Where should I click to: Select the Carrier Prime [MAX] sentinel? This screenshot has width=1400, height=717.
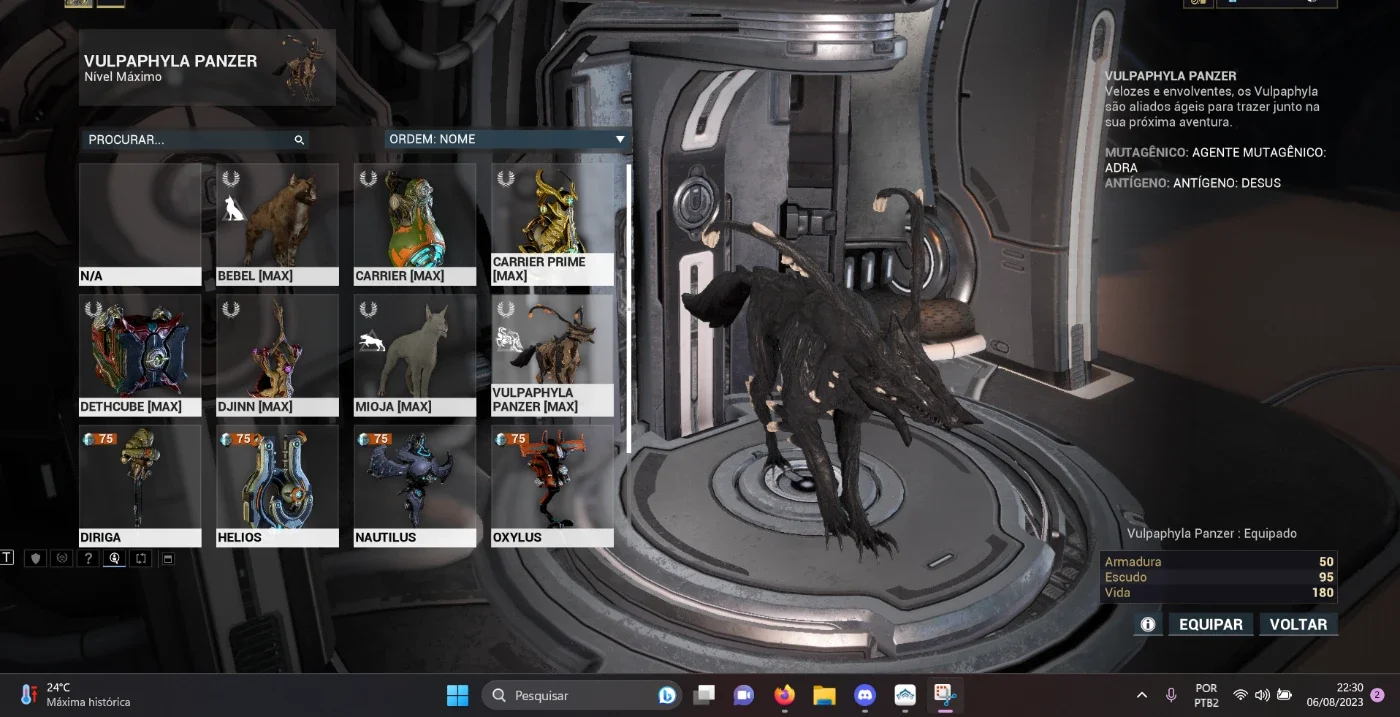coord(552,224)
